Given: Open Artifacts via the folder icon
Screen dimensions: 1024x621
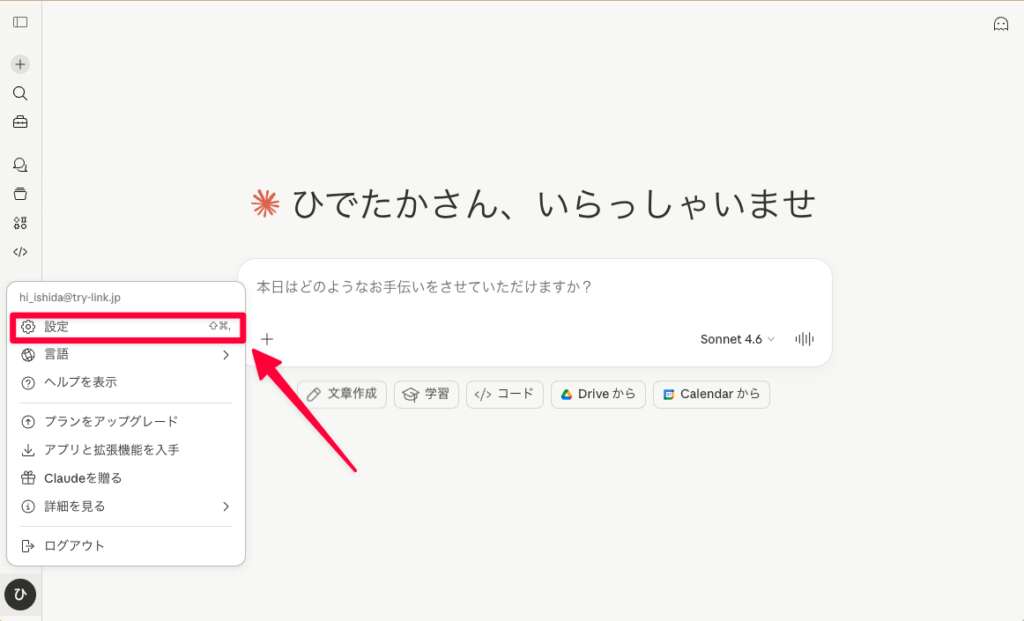Looking at the screenshot, I should (19, 193).
